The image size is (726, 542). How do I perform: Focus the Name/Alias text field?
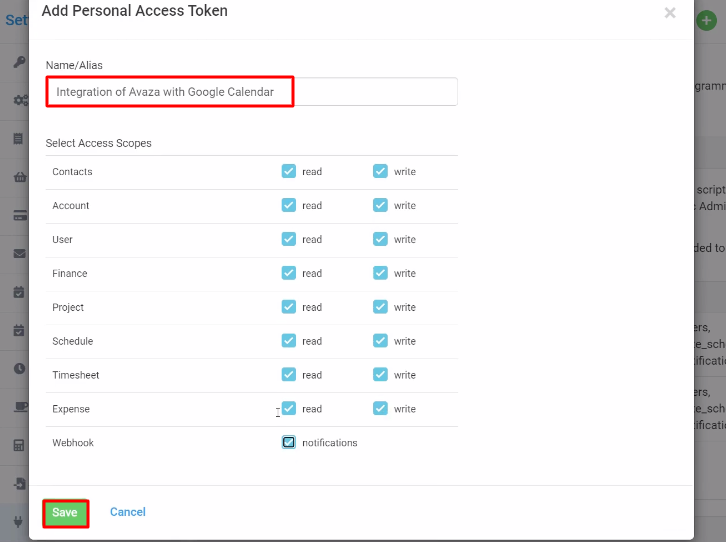[x=251, y=92]
